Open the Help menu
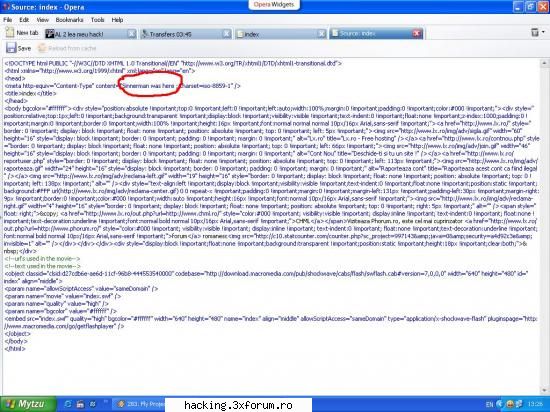This screenshot has height=412, width=550. [117, 20]
